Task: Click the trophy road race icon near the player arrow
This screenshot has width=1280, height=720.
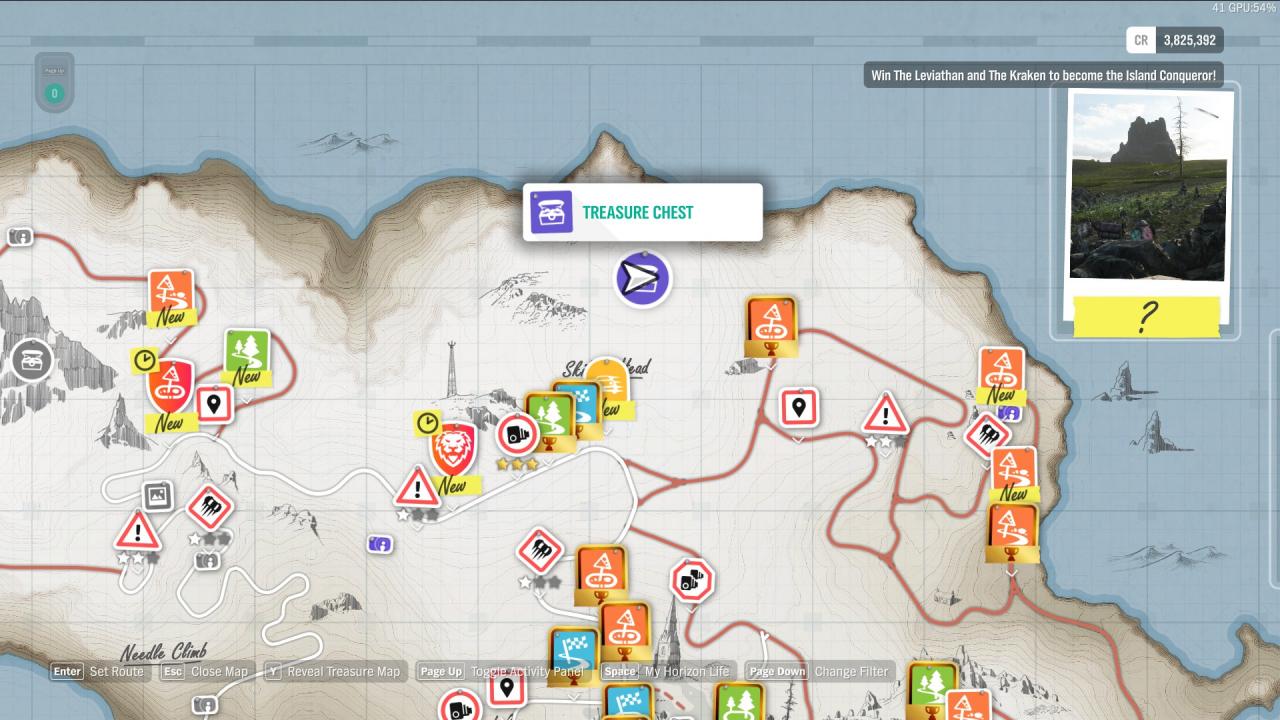Action: (x=771, y=324)
